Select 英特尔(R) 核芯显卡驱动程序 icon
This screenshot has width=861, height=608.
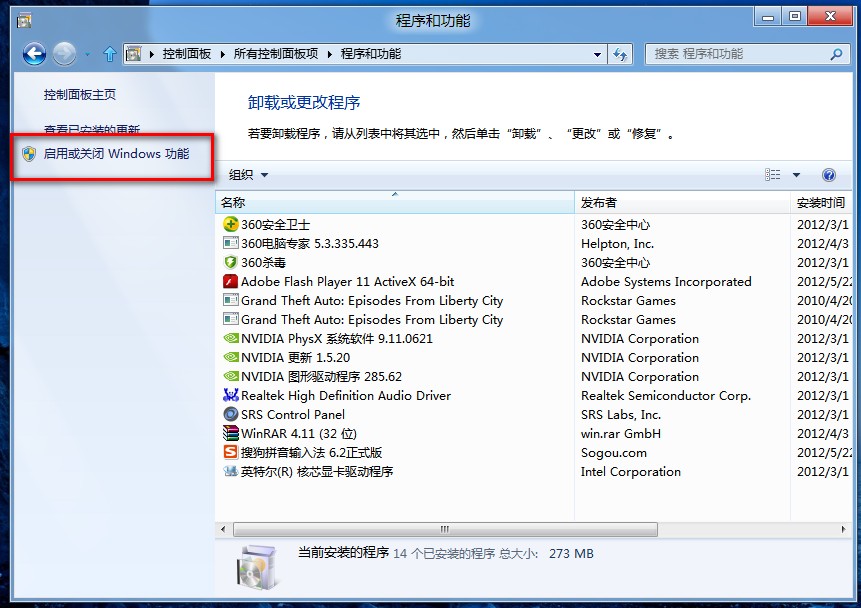[231, 471]
